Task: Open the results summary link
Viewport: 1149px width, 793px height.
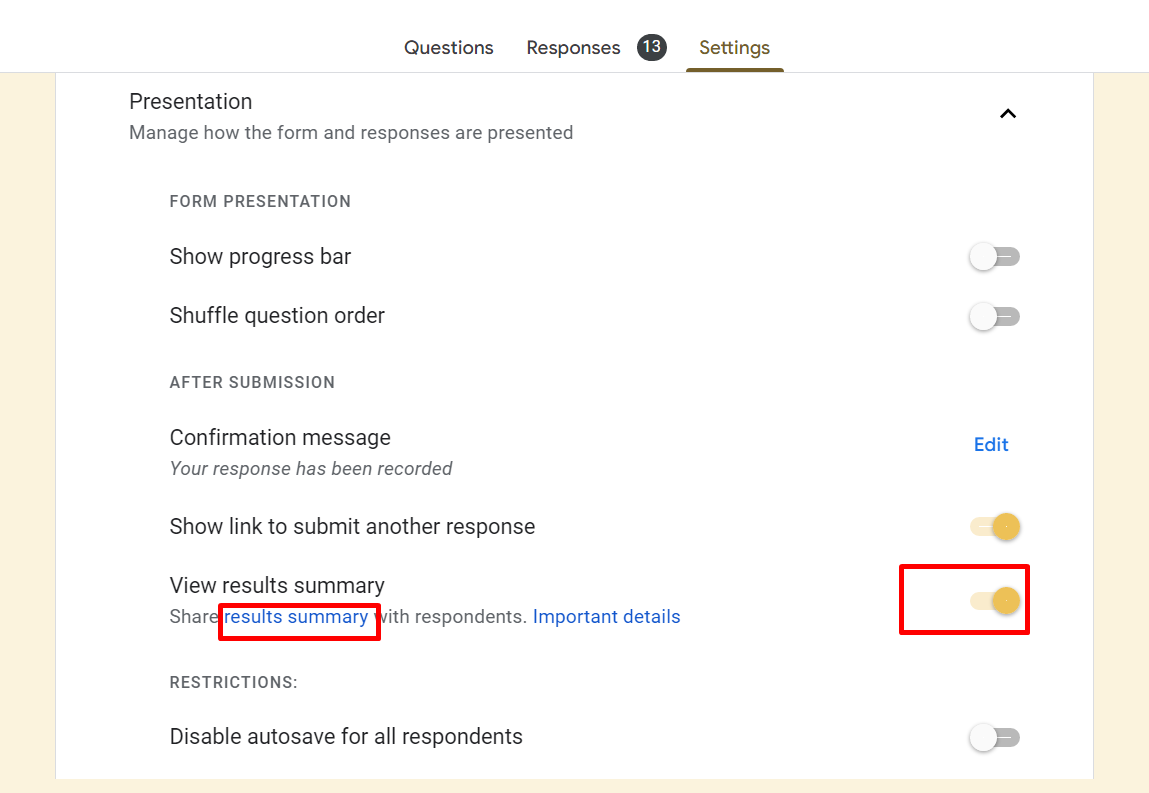Action: (298, 617)
